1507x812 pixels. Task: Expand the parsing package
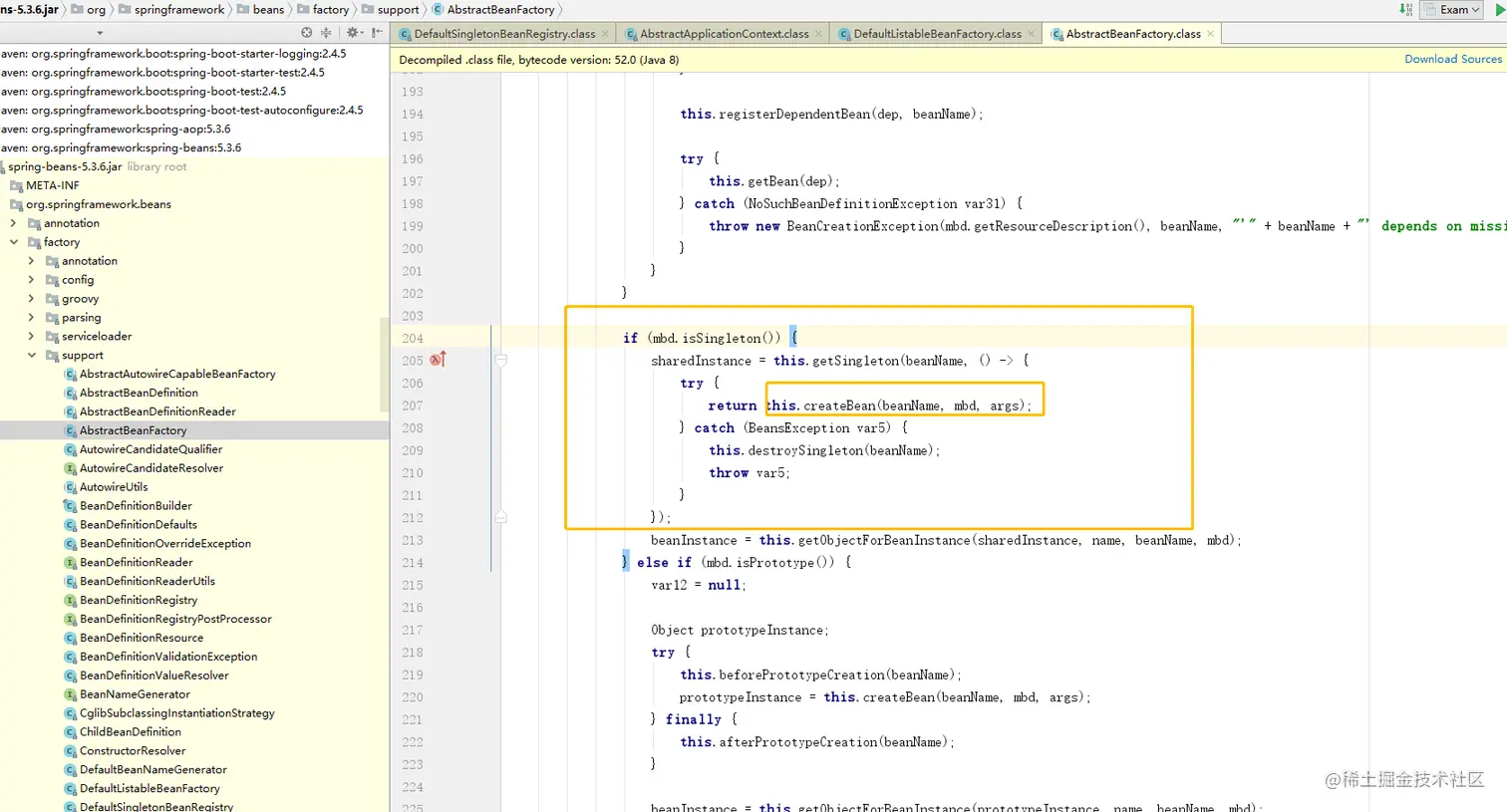tap(31, 318)
